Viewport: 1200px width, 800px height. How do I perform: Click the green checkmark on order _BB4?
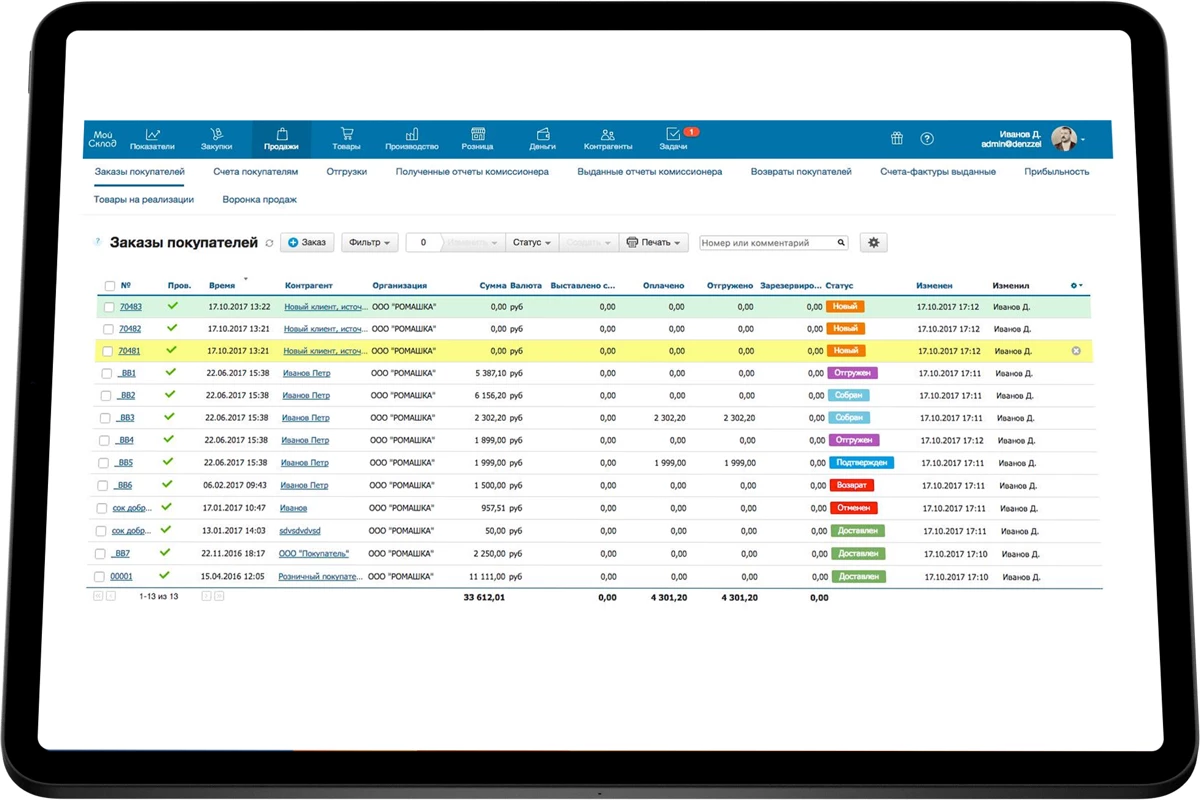click(x=169, y=439)
